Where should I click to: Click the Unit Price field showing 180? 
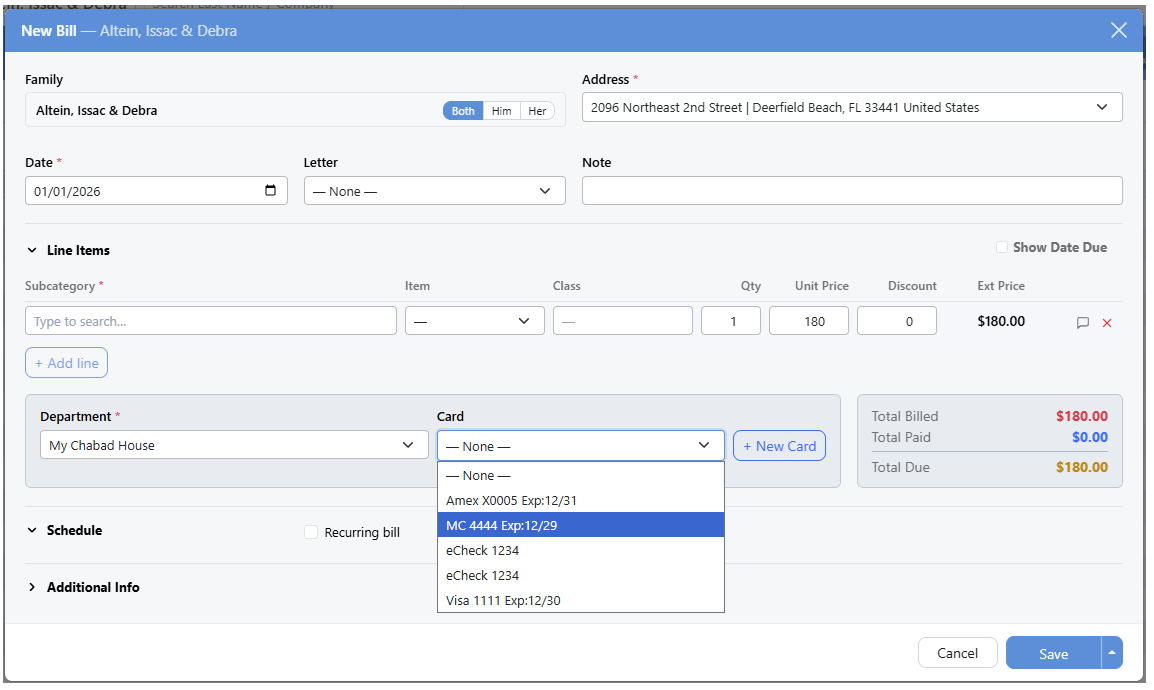(x=808, y=321)
